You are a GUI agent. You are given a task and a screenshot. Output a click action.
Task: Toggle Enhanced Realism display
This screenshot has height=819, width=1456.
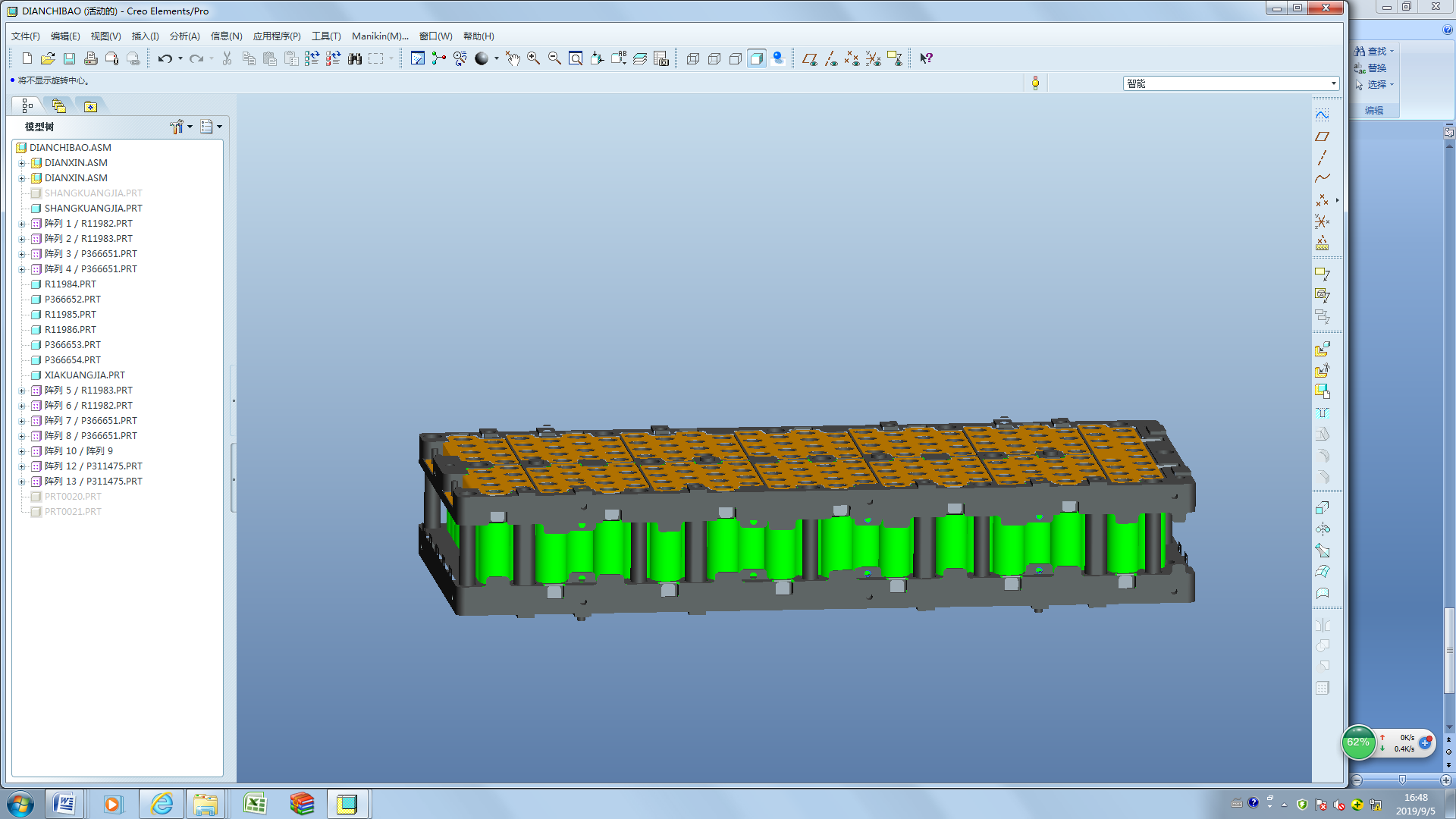777,58
